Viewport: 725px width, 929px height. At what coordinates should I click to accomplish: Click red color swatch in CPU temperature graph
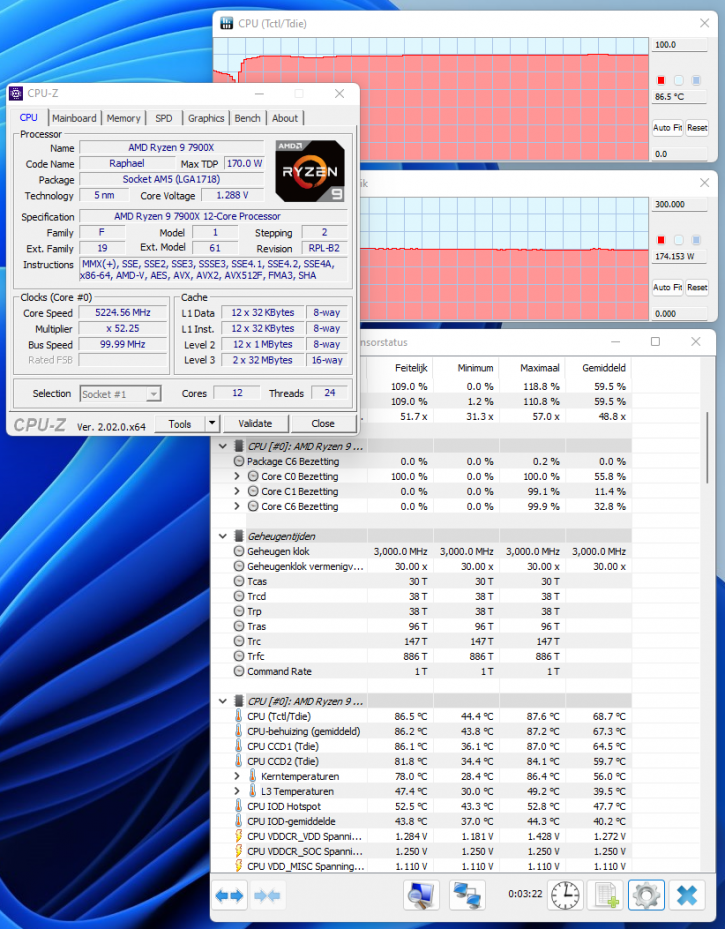click(662, 80)
